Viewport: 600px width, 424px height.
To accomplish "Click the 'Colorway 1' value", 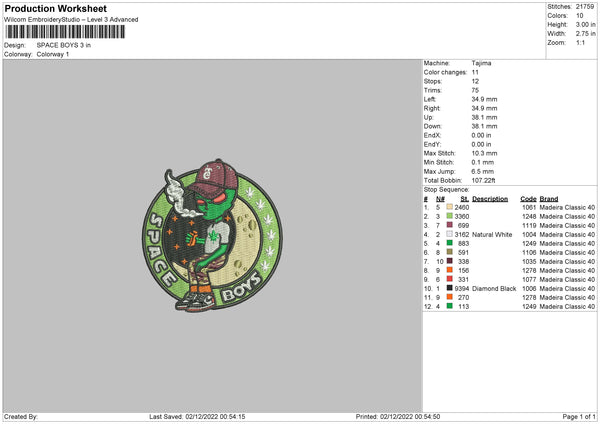I will (x=53, y=54).
